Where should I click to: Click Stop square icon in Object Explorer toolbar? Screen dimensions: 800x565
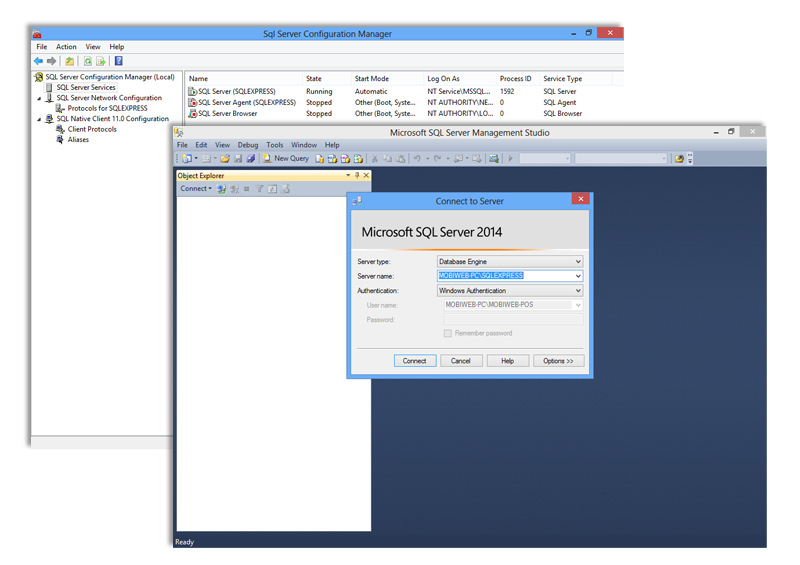pos(246,189)
